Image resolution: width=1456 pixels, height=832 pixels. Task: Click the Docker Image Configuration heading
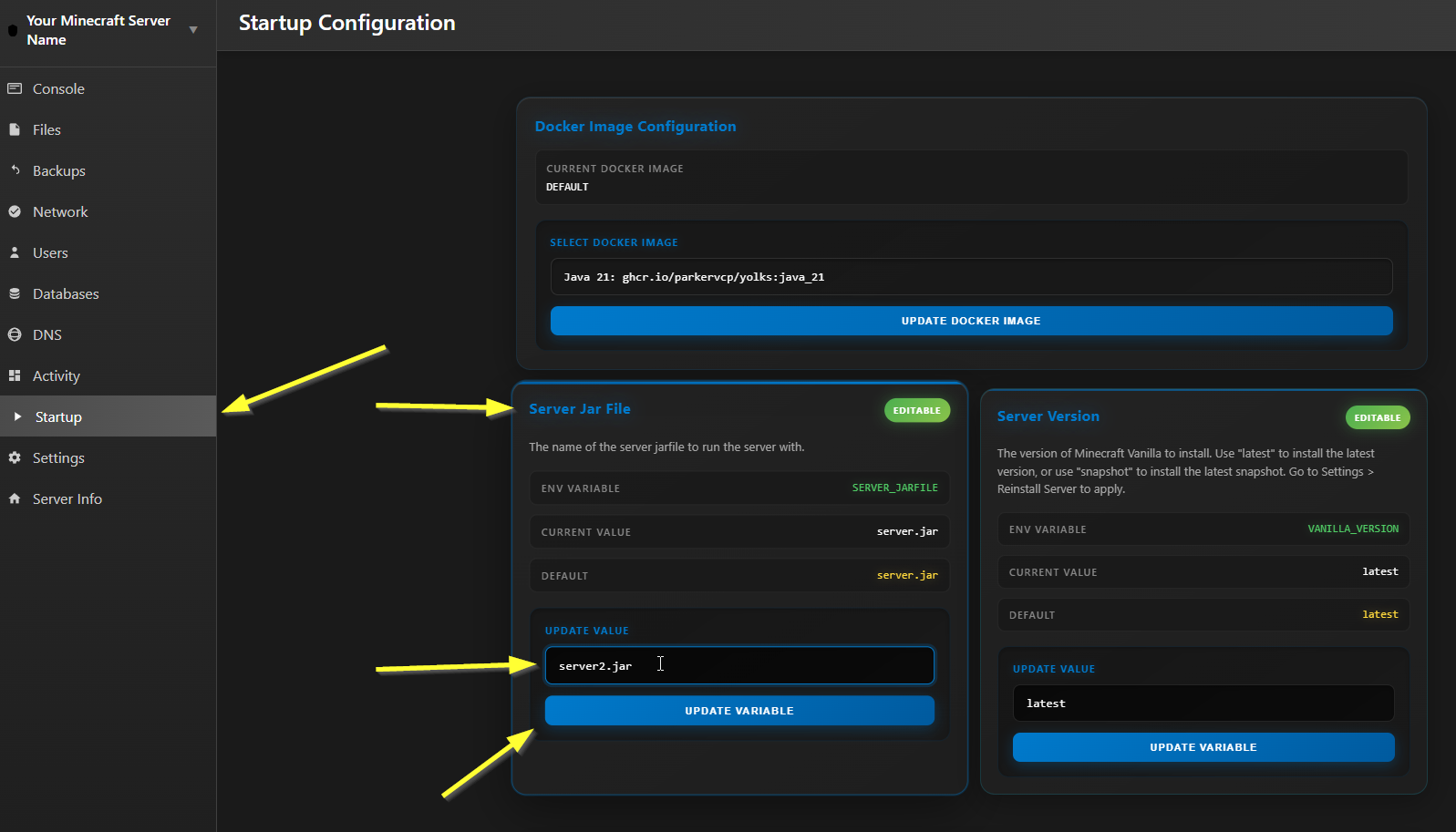coord(635,127)
